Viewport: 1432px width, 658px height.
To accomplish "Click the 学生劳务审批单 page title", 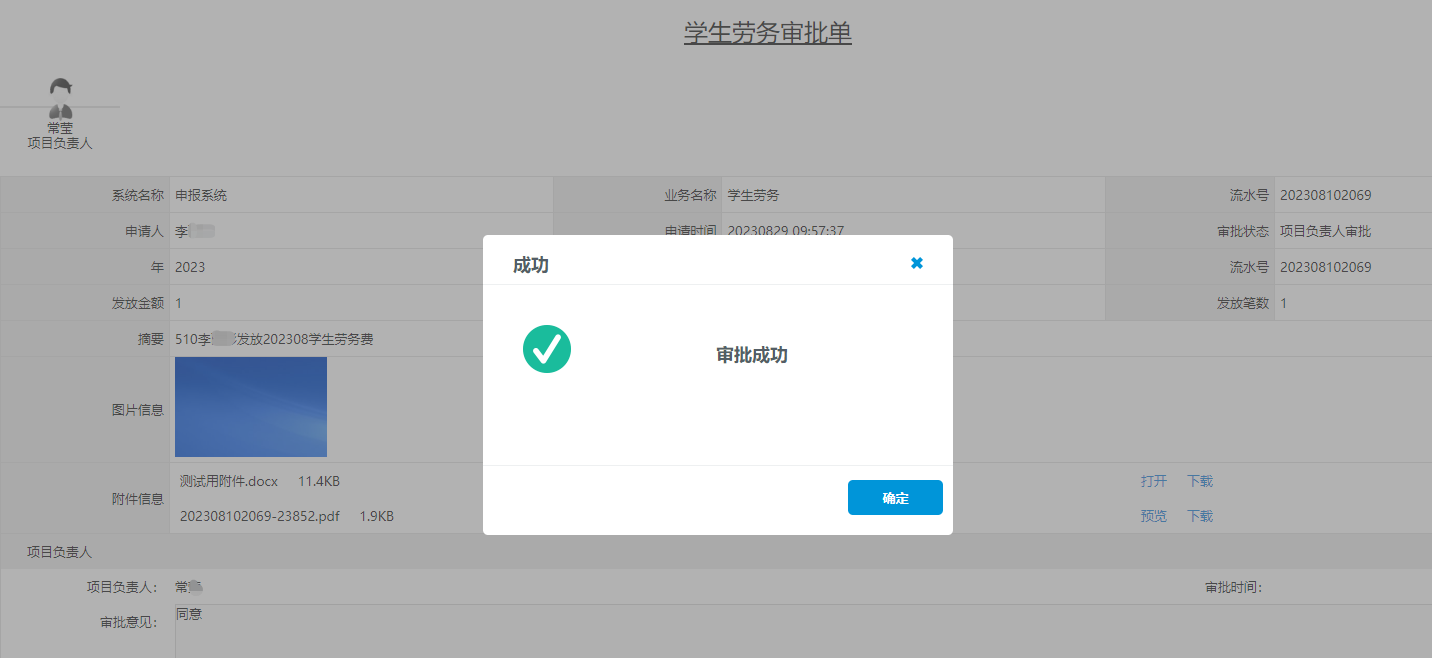I will pos(767,33).
